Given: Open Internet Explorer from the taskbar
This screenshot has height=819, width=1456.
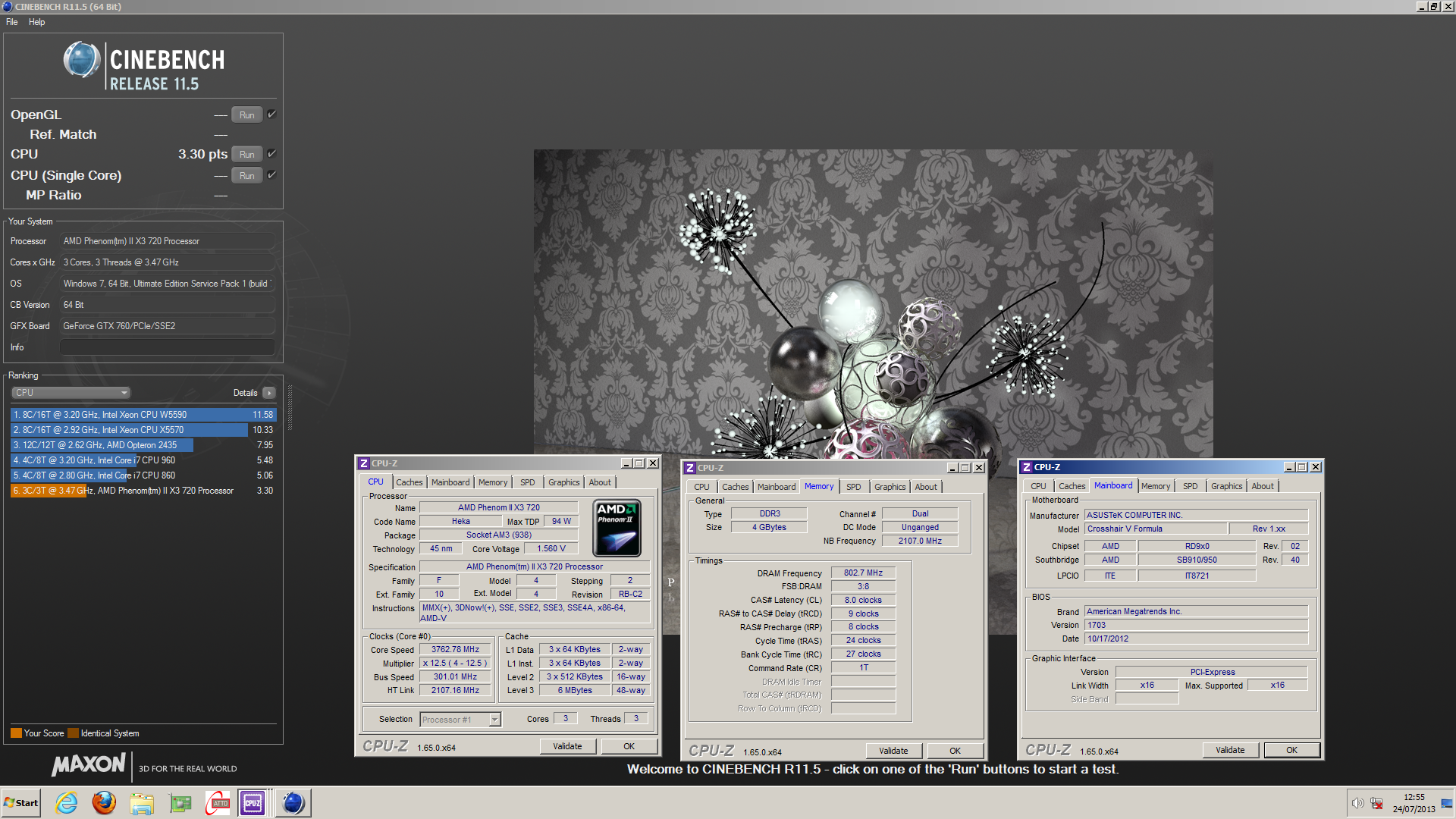Looking at the screenshot, I should pyautogui.click(x=67, y=802).
